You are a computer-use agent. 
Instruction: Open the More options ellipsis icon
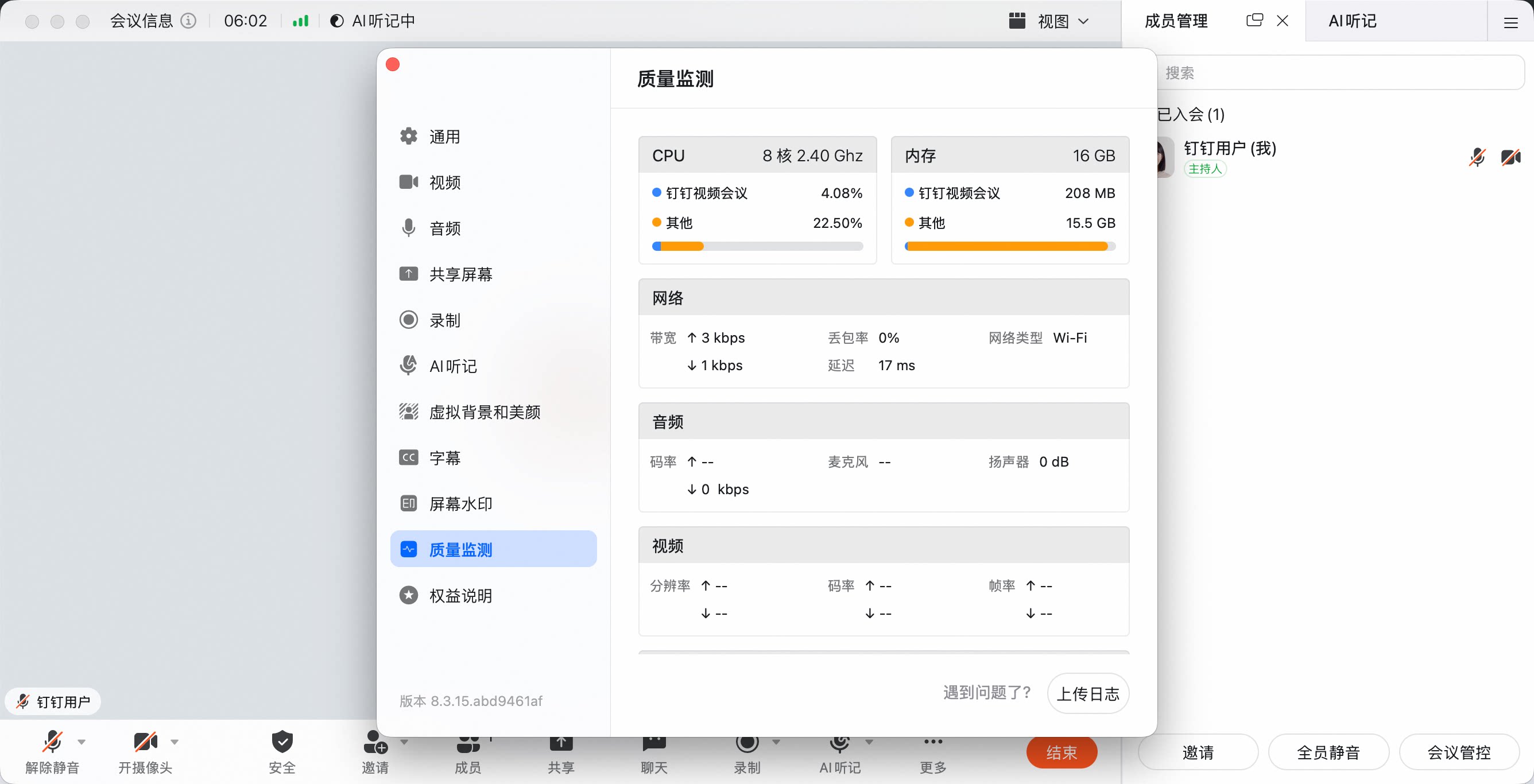(932, 742)
